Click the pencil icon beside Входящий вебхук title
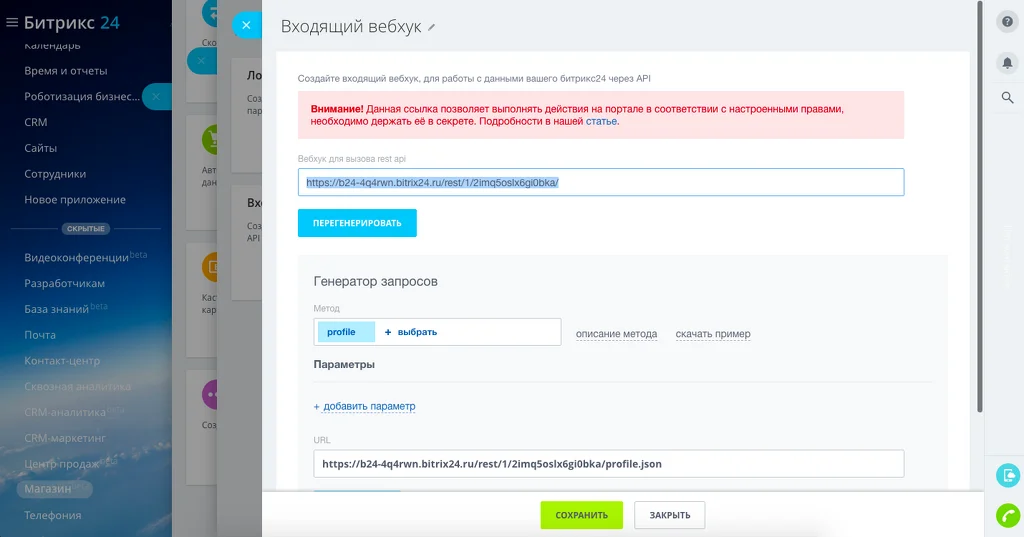 point(431,27)
